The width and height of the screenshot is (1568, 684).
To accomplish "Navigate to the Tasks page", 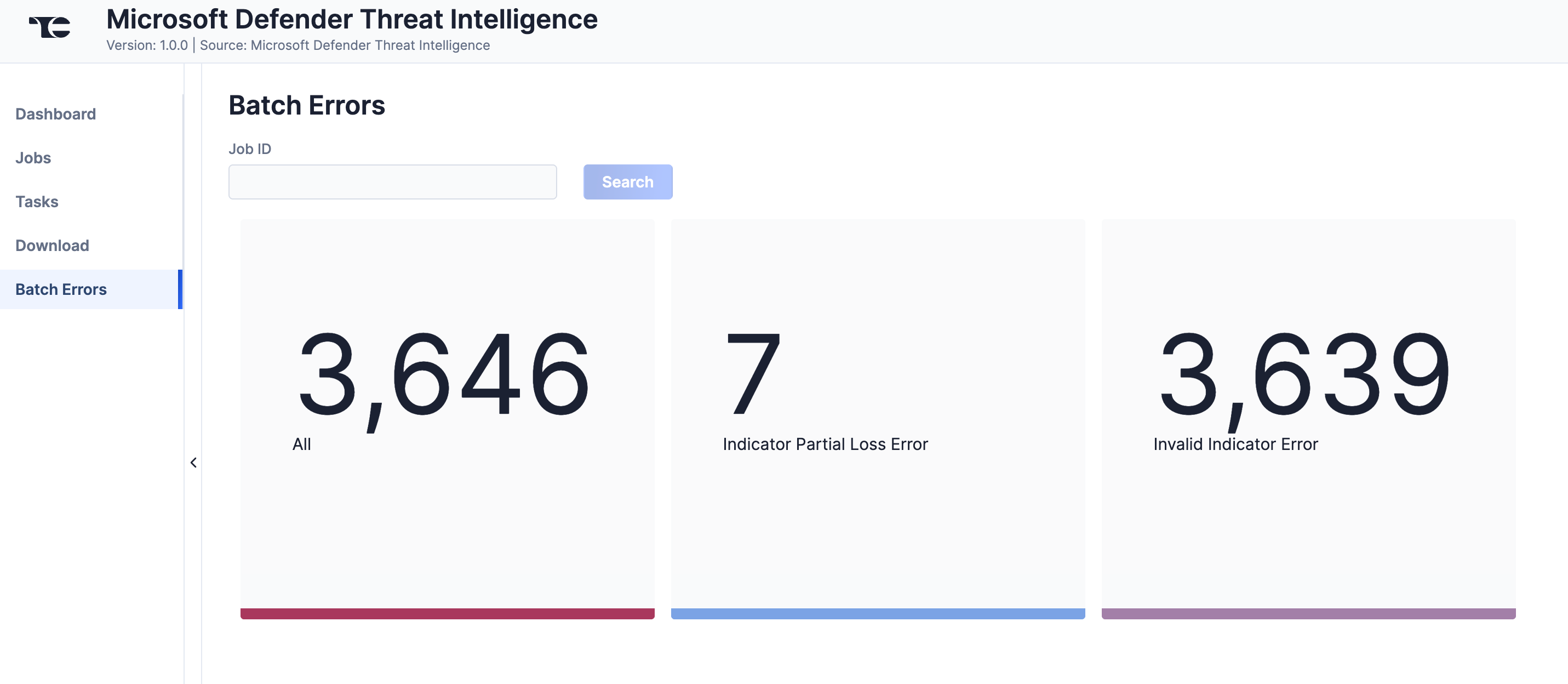I will point(37,202).
